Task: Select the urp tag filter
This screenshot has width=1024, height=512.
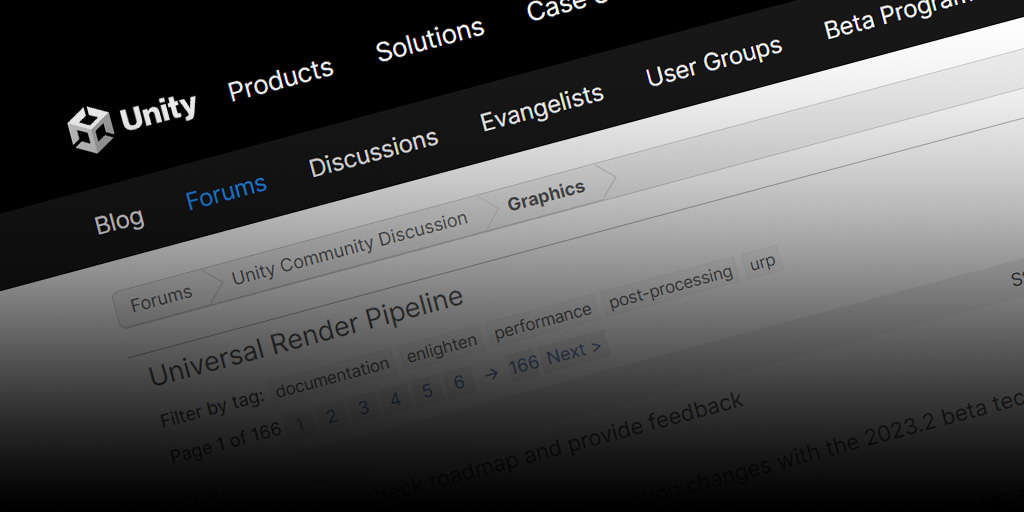Action: (x=762, y=265)
